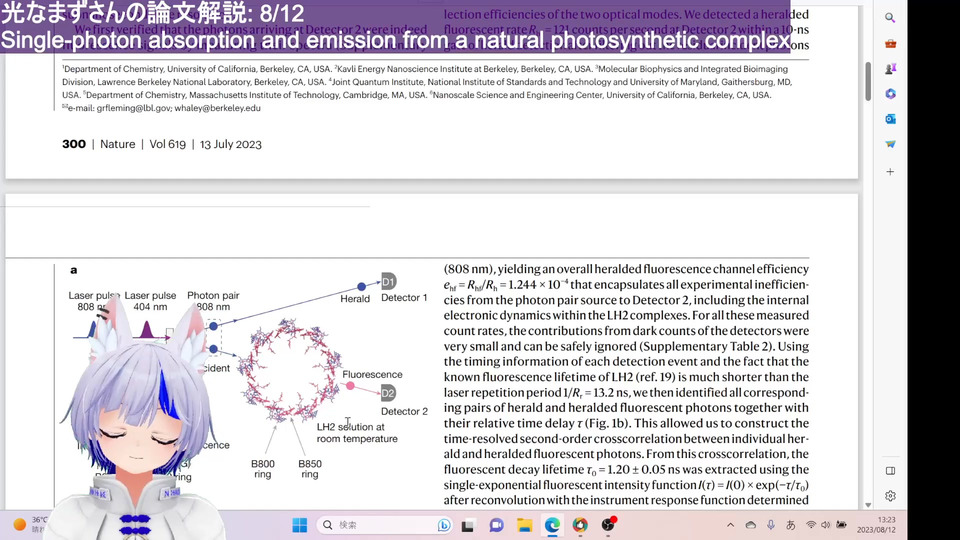
Task: Click the 'ref. 19' citation
Action: [x=656, y=377]
